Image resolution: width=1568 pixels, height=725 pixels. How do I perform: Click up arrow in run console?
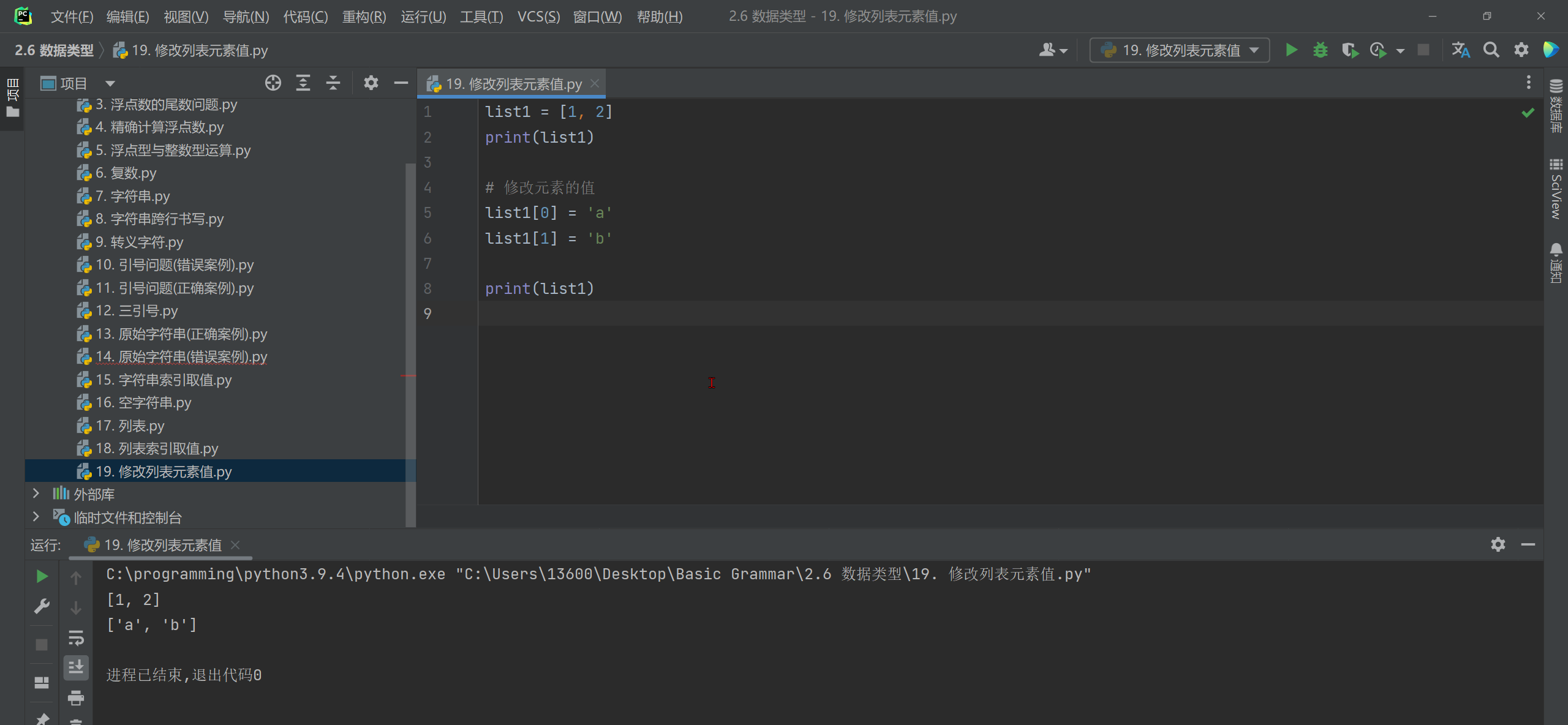click(x=76, y=577)
